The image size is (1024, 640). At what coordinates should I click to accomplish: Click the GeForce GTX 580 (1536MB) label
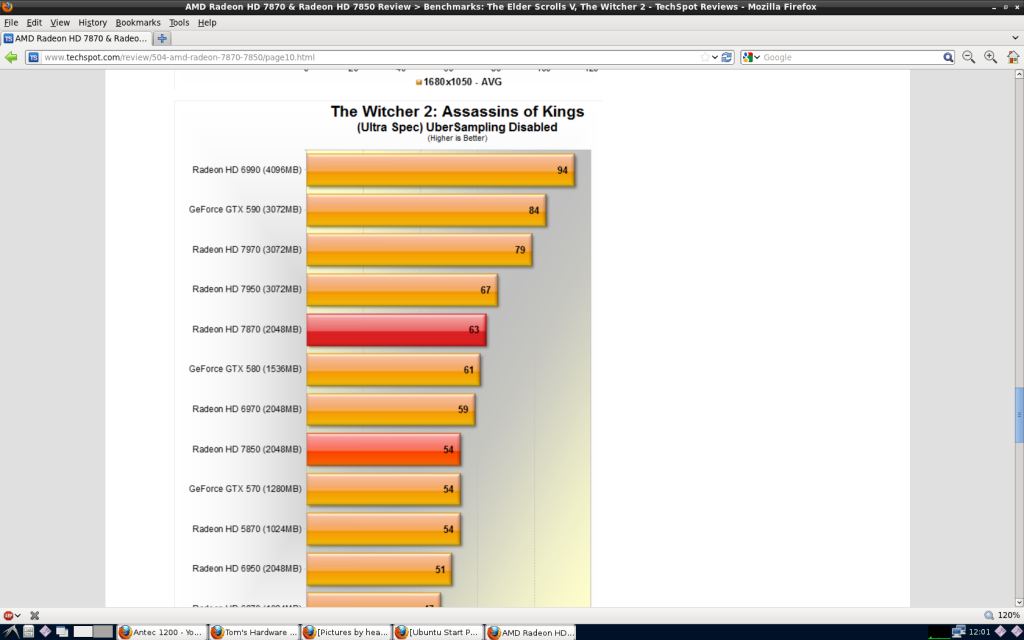(x=246, y=369)
